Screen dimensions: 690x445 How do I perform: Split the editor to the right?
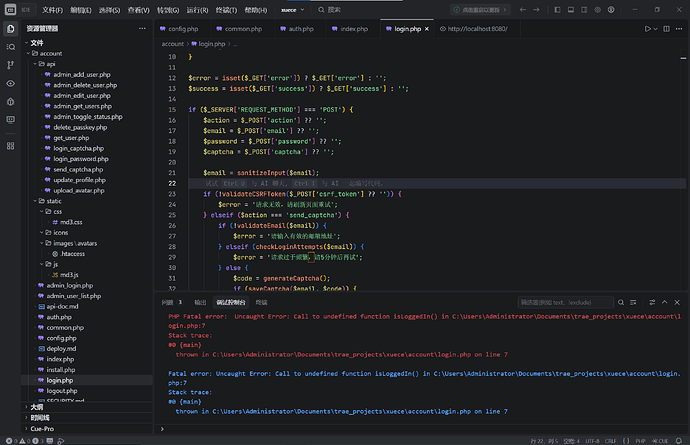pyautogui.click(x=667, y=29)
